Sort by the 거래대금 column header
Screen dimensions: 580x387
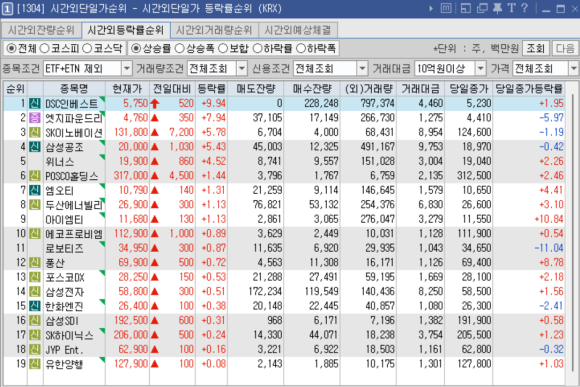421,89
